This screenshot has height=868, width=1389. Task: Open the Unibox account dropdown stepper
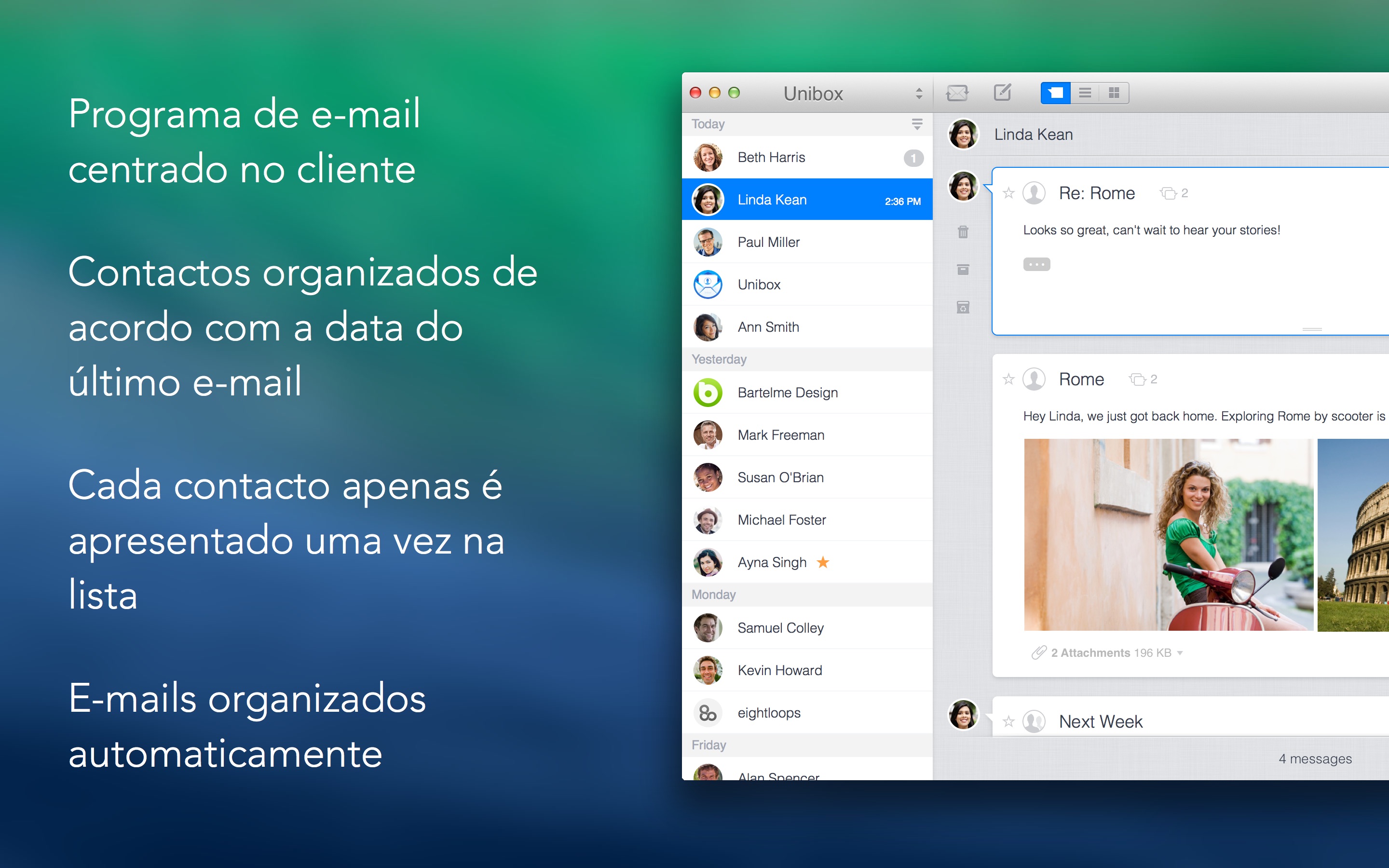coord(919,94)
